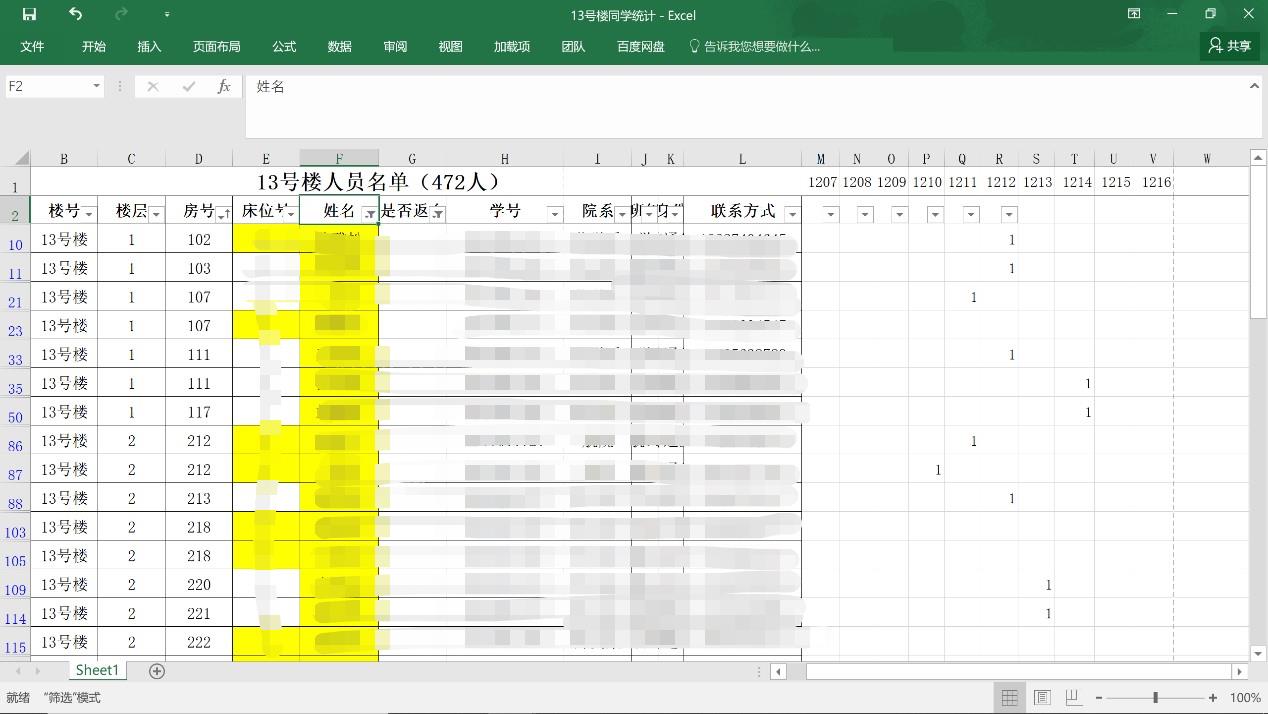The height and width of the screenshot is (714, 1268).
Task: Expand the formula bar with chevron
Action: pyautogui.click(x=1254, y=87)
